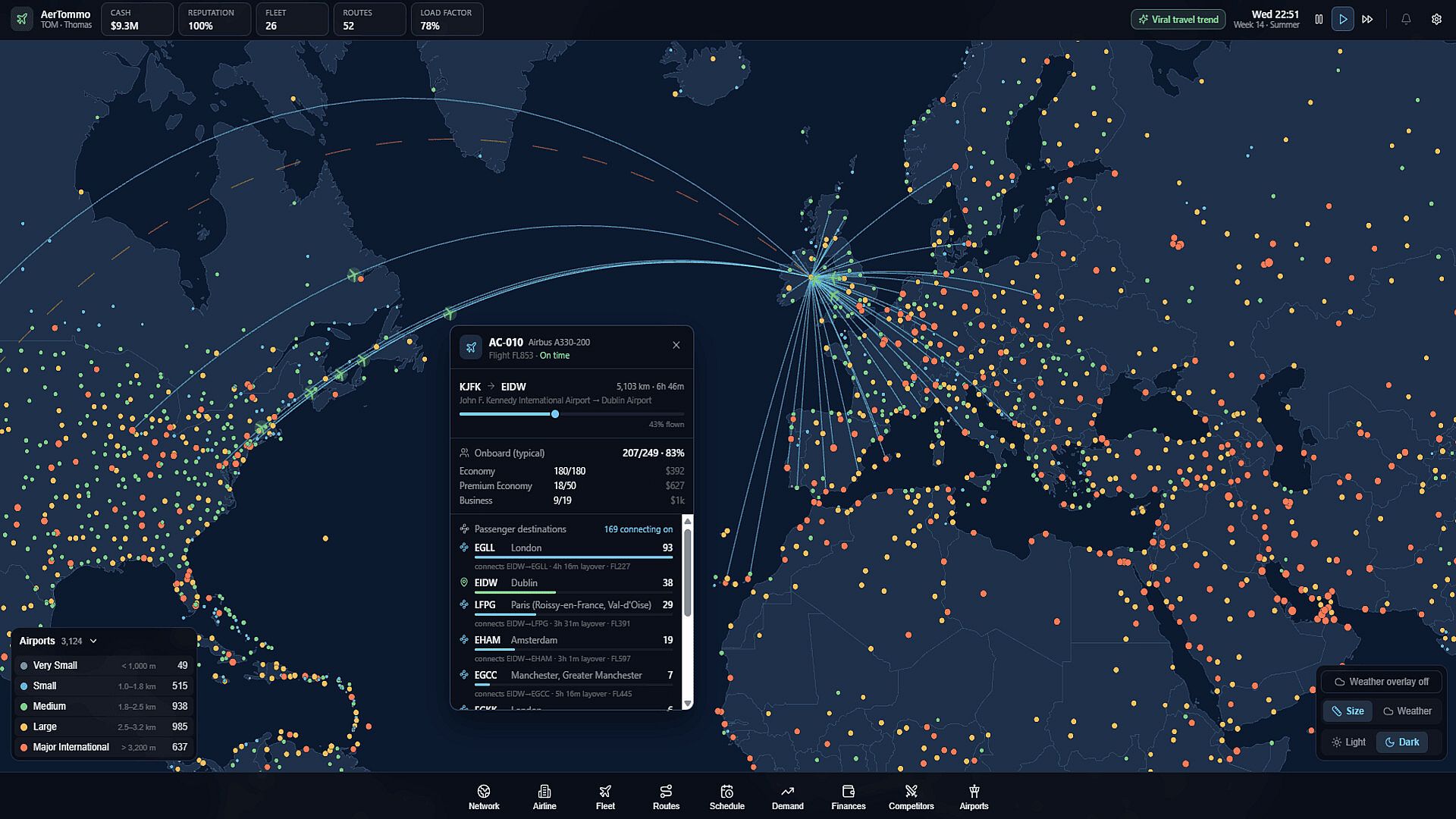Click the aircraft icon above AC-010 popup
The width and height of the screenshot is (1456, 819).
click(450, 313)
